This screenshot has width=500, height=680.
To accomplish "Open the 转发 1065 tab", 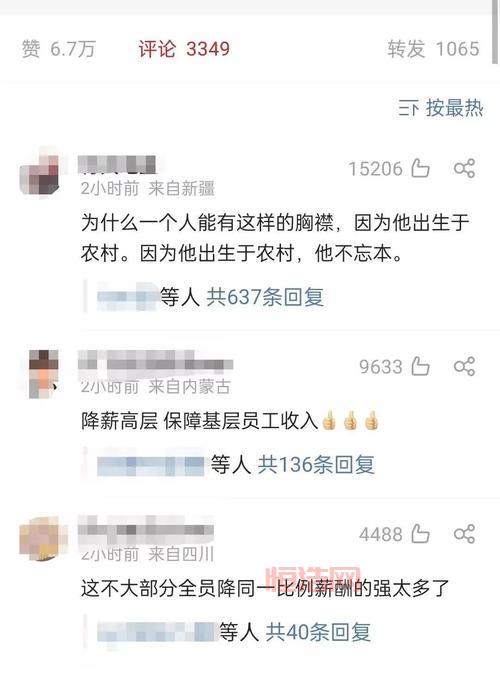I will tap(433, 49).
